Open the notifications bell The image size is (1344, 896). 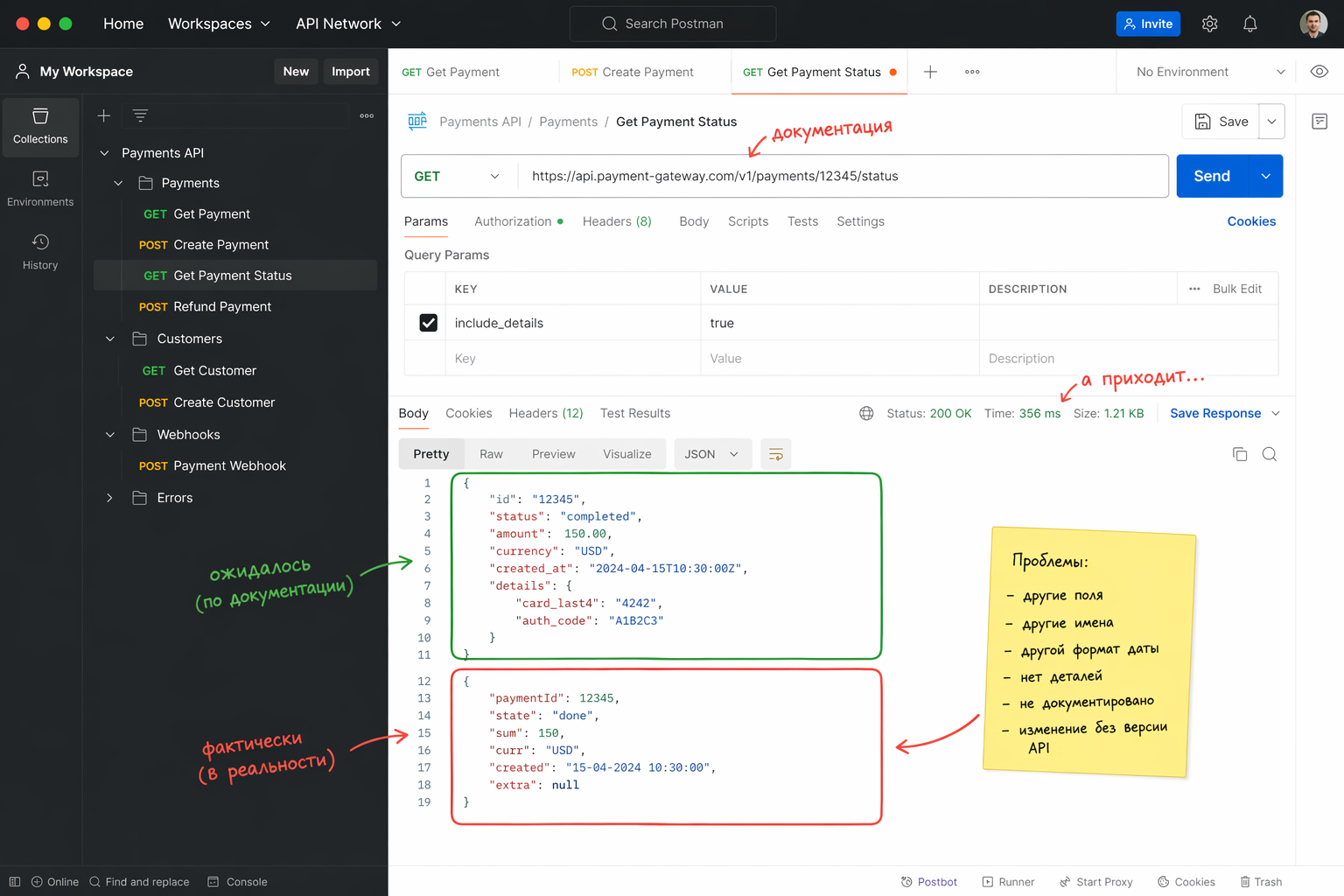pyautogui.click(x=1249, y=24)
